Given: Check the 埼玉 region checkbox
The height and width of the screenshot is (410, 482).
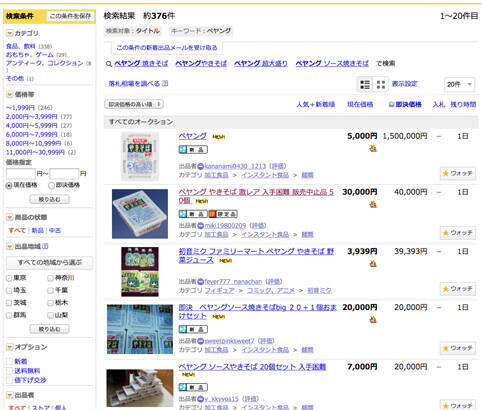Looking at the screenshot, I should [9, 290].
